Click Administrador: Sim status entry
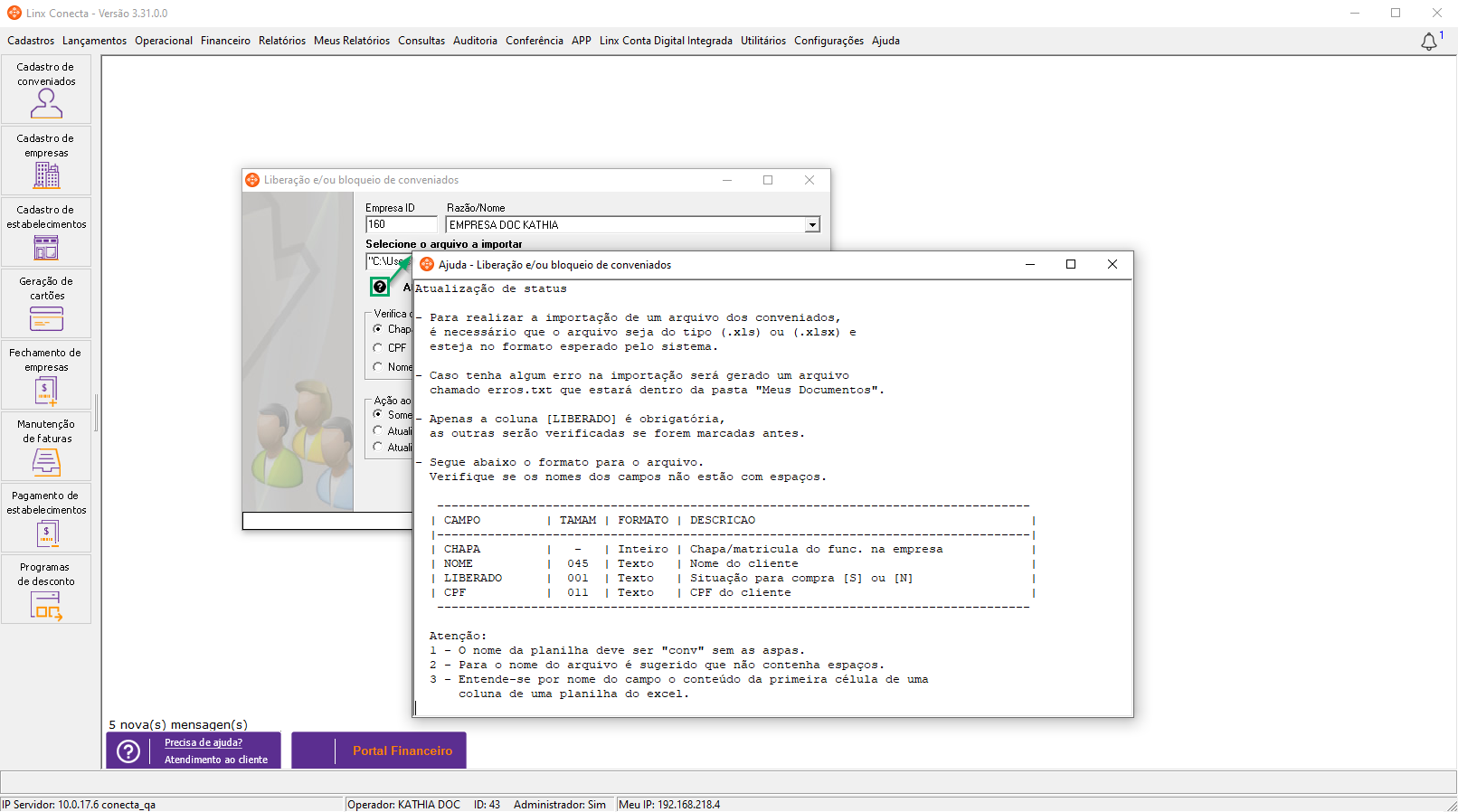The image size is (1458, 812). (x=560, y=805)
